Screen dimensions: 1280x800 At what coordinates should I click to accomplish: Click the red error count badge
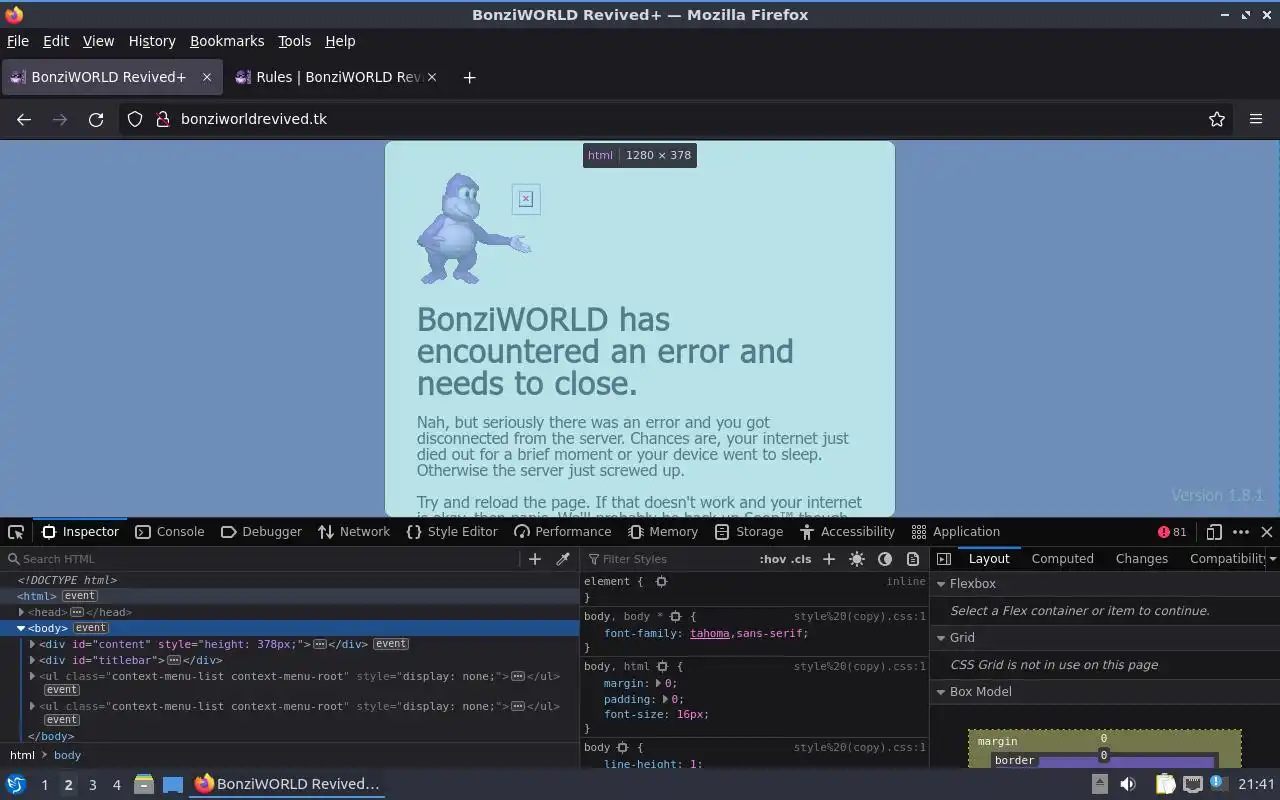tap(1172, 532)
